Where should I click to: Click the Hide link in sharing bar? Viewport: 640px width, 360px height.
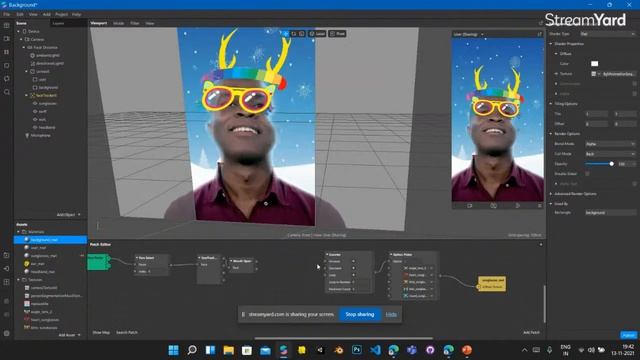coord(391,314)
